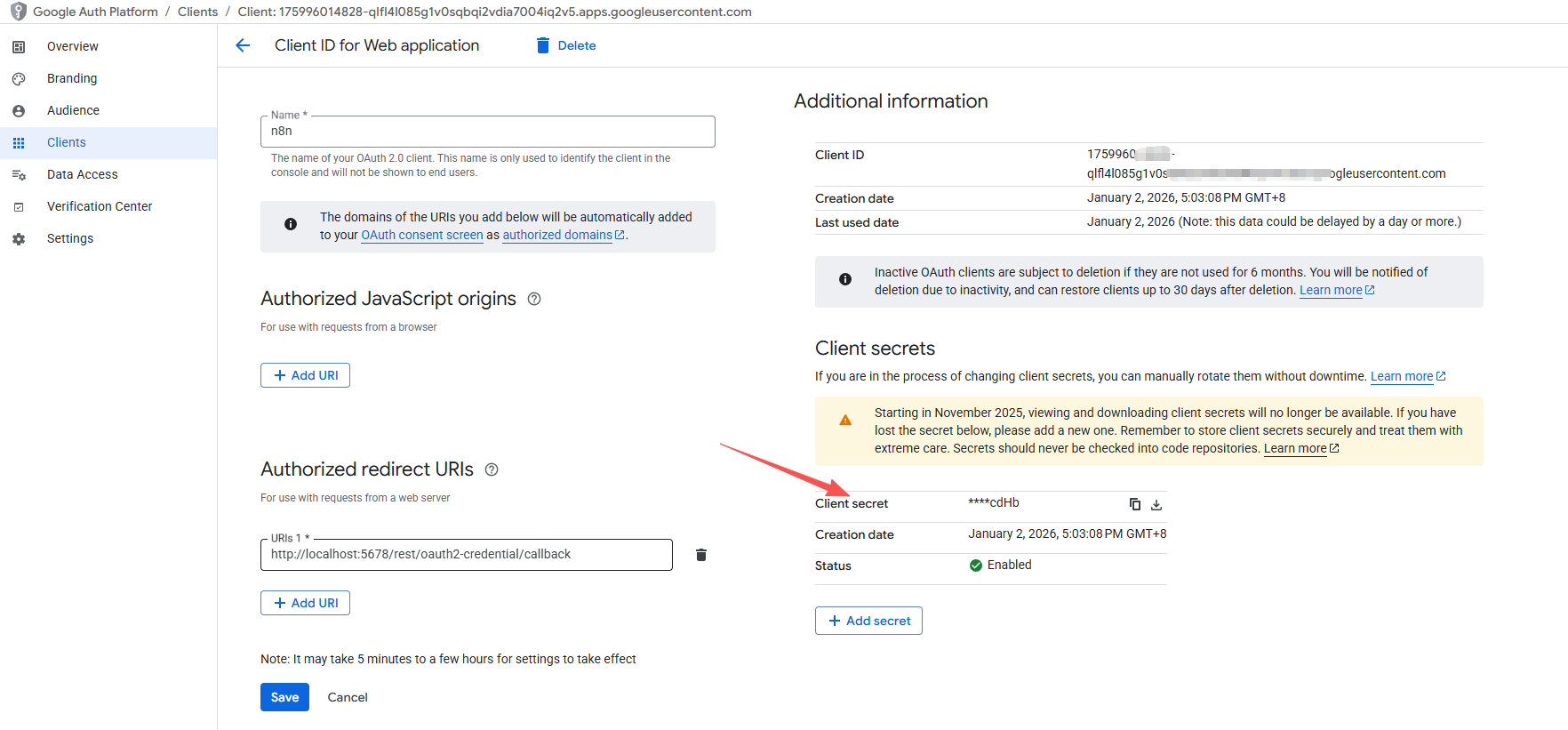The width and height of the screenshot is (1568, 730).
Task: Download the client secret file
Action: 1156,504
